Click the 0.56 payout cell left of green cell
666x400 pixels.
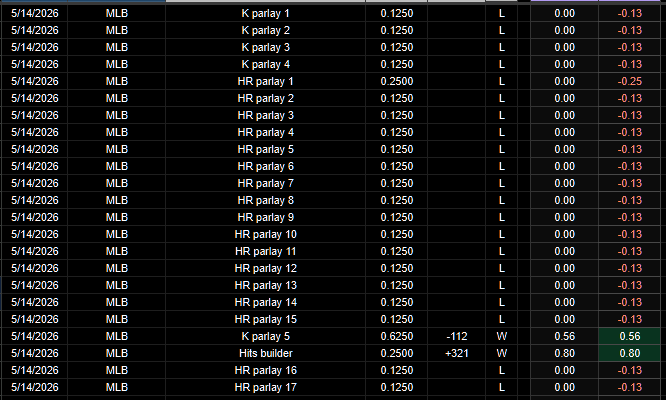tap(564, 336)
